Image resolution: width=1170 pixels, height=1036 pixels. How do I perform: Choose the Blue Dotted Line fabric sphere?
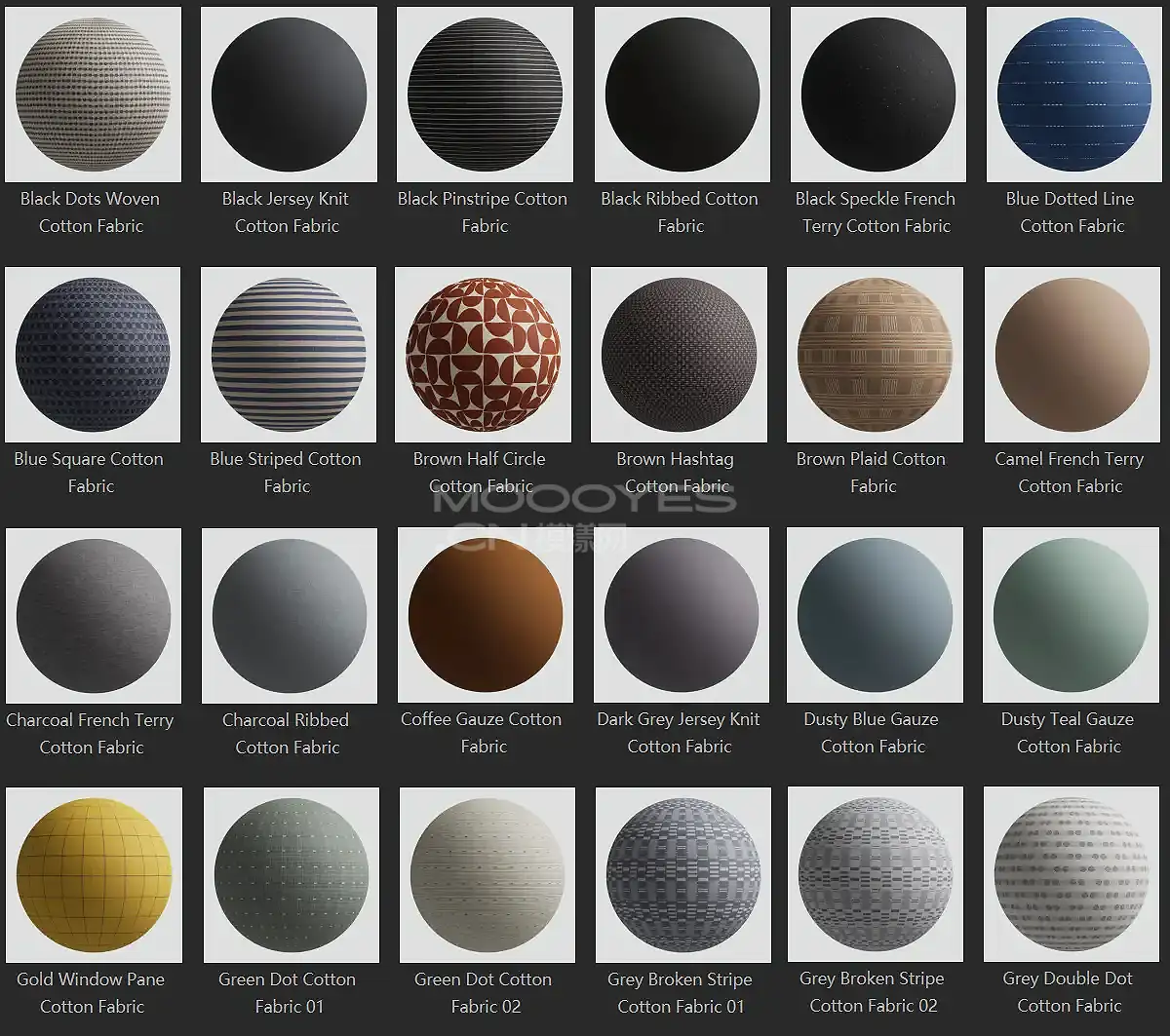click(x=1073, y=95)
